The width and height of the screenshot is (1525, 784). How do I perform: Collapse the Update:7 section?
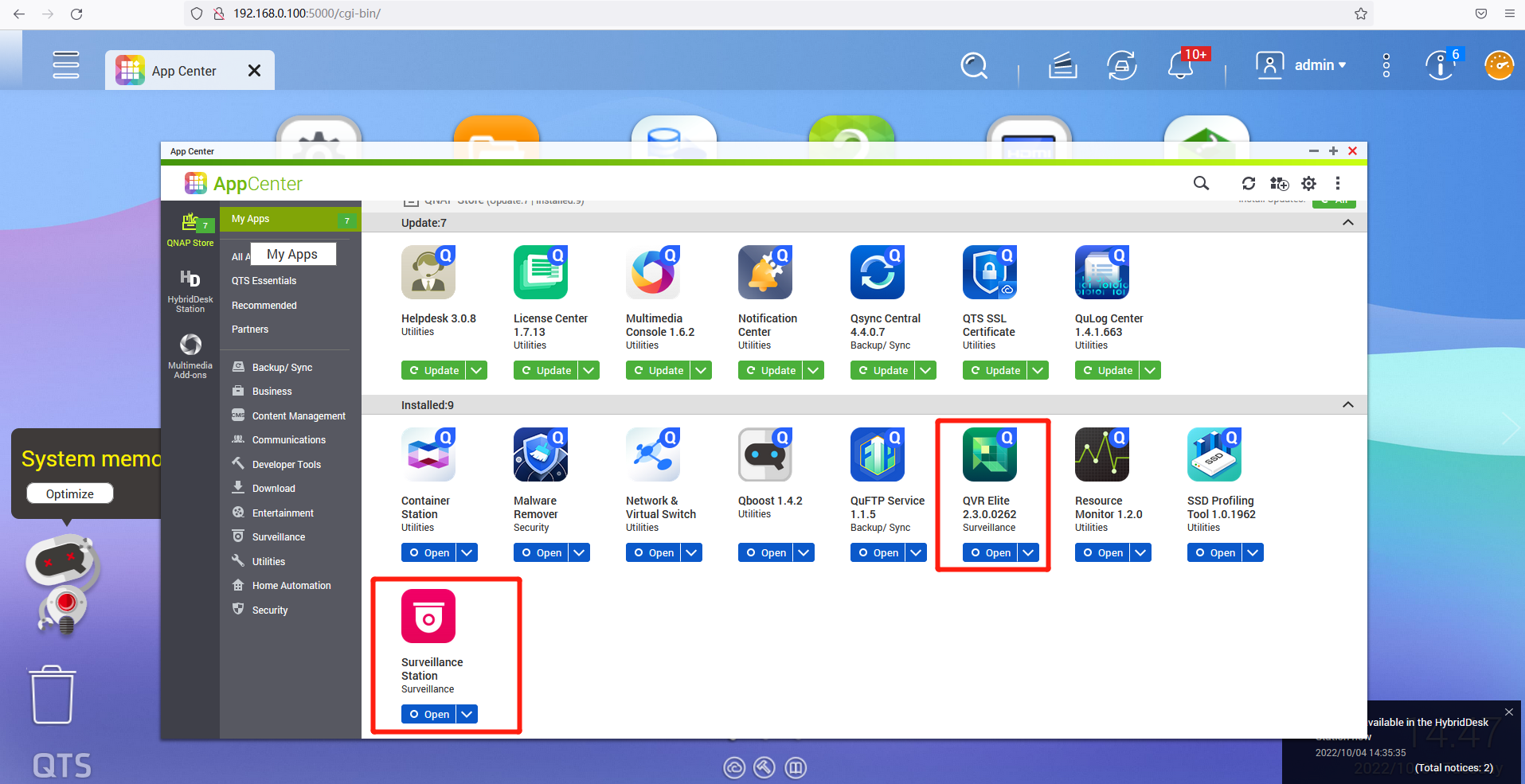(1348, 223)
